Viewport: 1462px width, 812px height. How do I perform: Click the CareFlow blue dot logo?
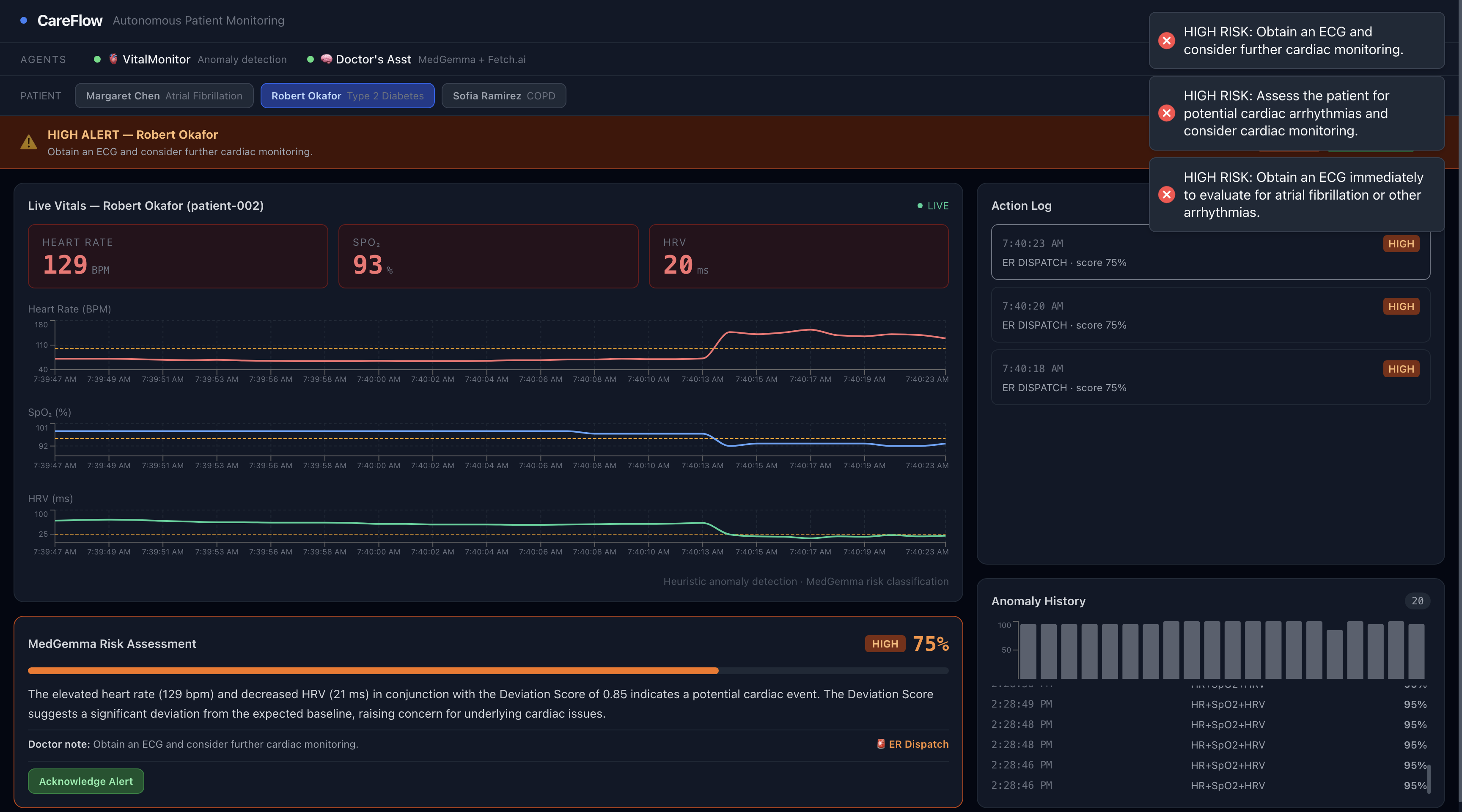click(24, 20)
